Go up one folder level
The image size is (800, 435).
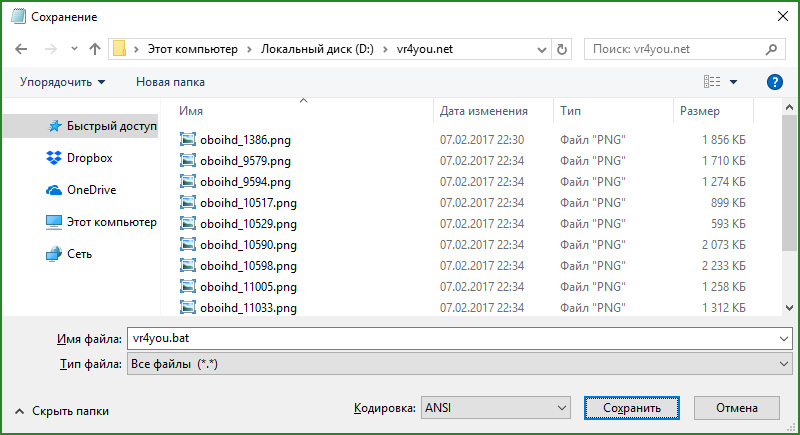[x=95, y=48]
